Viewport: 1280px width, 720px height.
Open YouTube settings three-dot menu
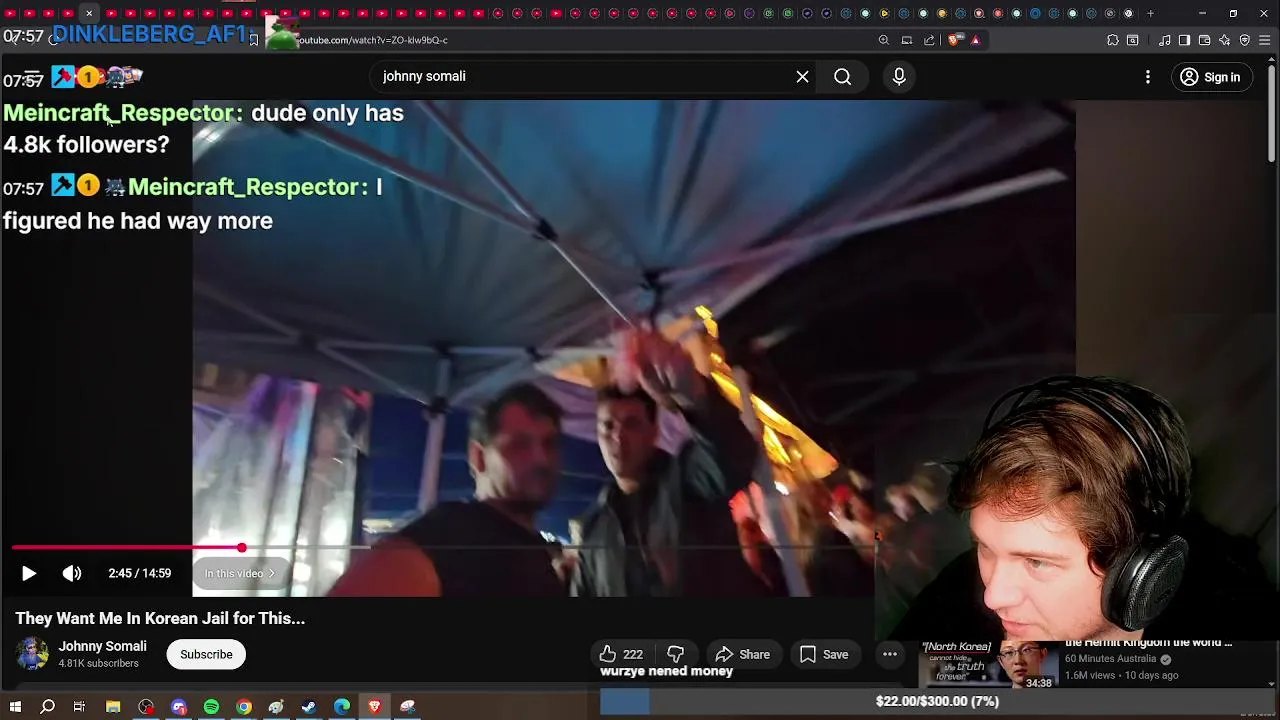click(x=1148, y=77)
